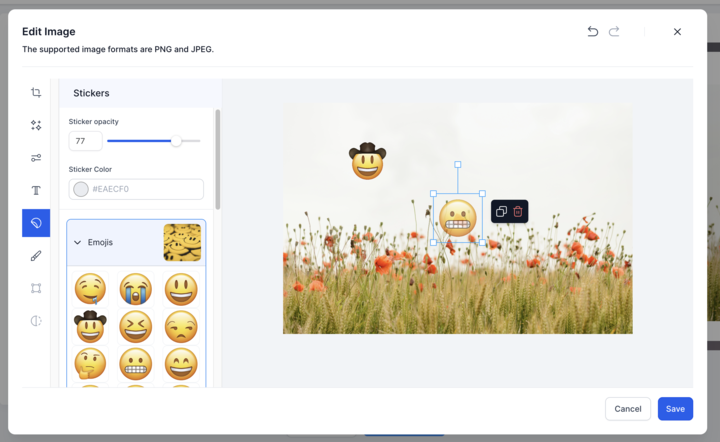Click the sticker opacity slider handle

176,141
